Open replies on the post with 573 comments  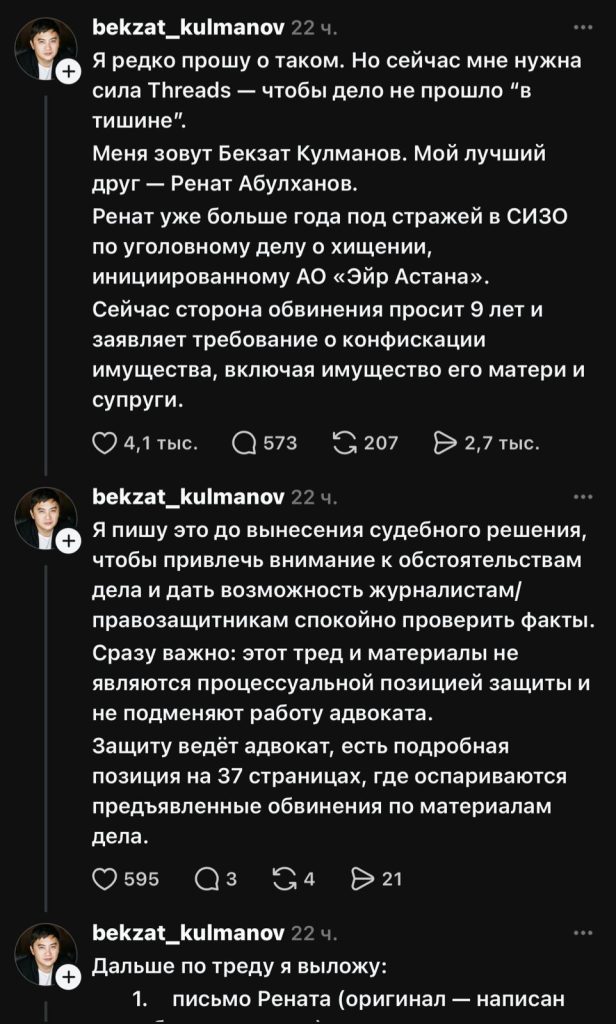[244, 442]
